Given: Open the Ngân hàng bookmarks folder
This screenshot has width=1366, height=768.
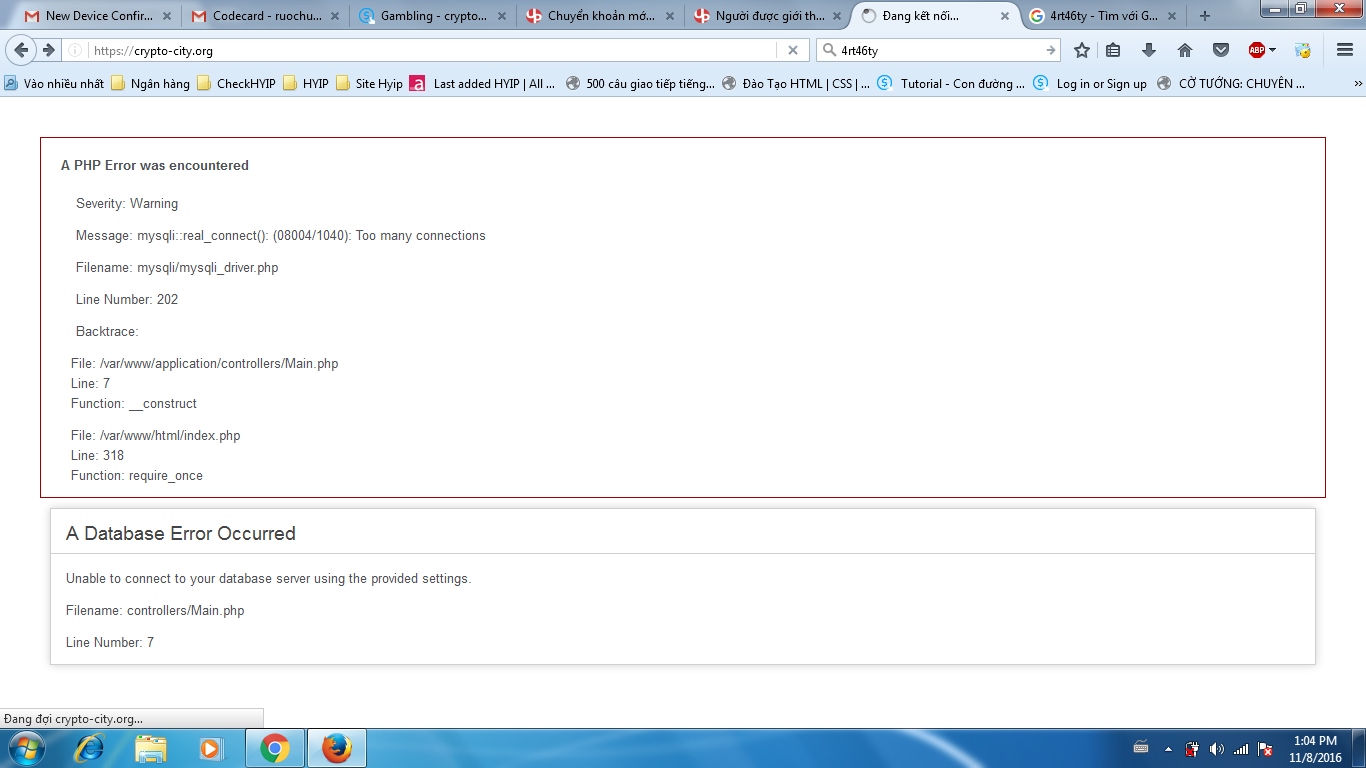Looking at the screenshot, I should (x=150, y=84).
